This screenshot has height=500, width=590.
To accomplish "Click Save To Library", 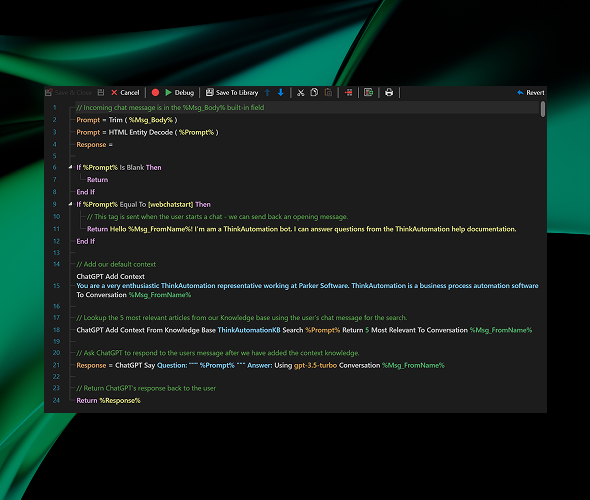I will [232, 93].
